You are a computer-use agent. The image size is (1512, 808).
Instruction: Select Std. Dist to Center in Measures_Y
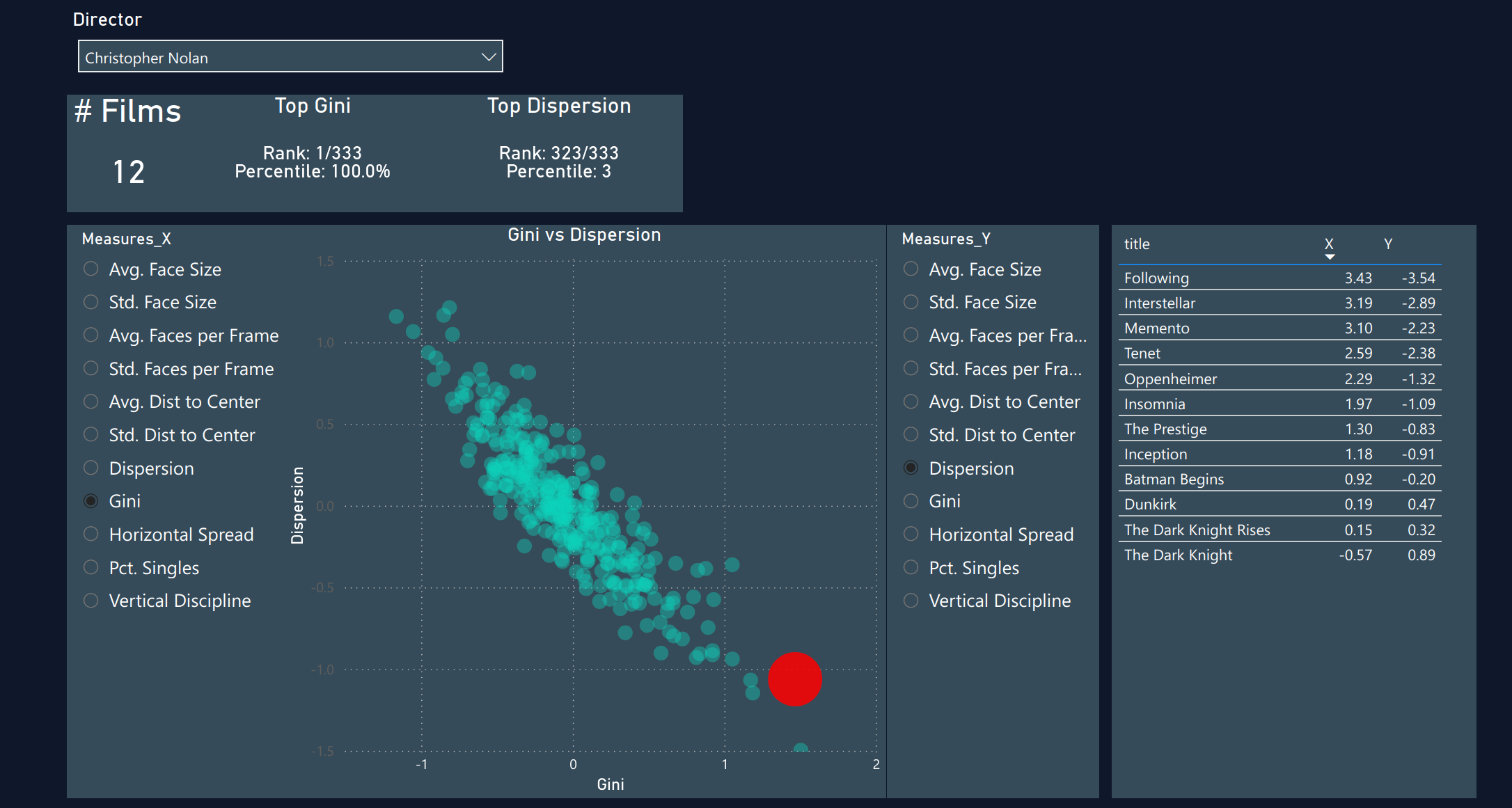[x=911, y=435]
